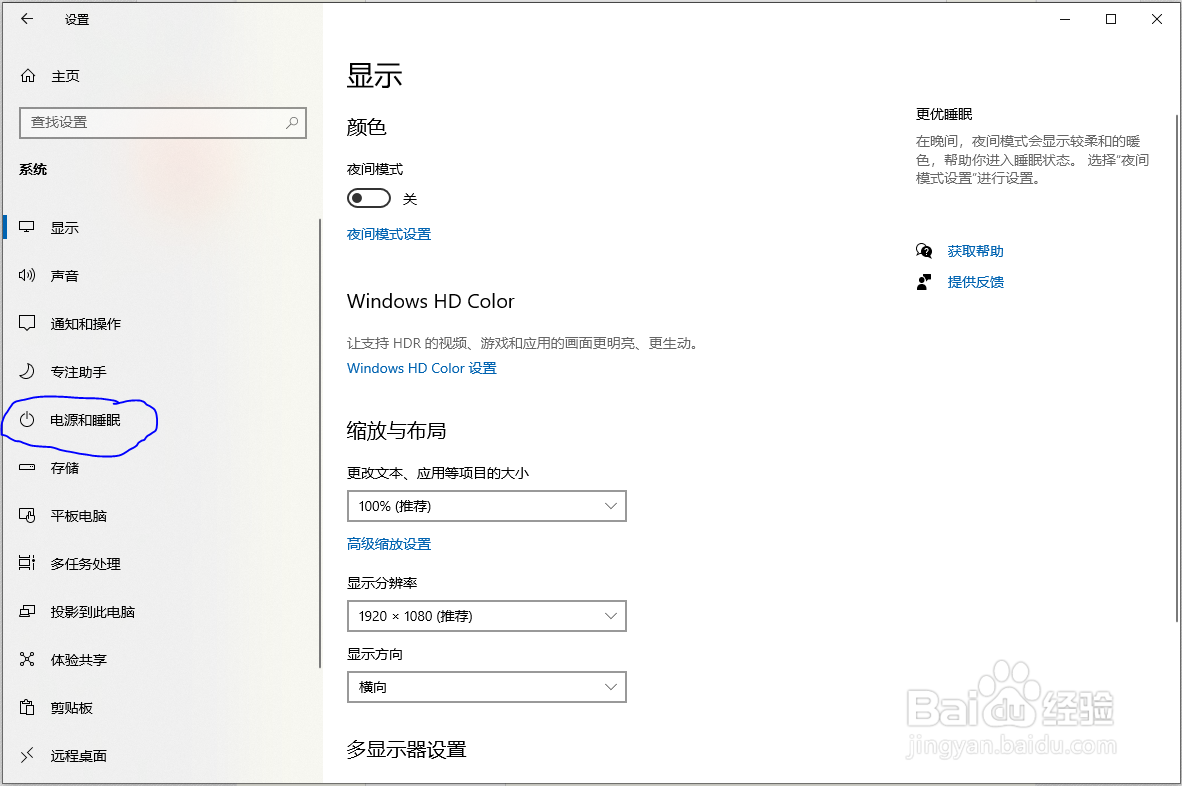Select the 声音 (Sound) sidebar icon
1182x786 pixels.
tap(66, 275)
